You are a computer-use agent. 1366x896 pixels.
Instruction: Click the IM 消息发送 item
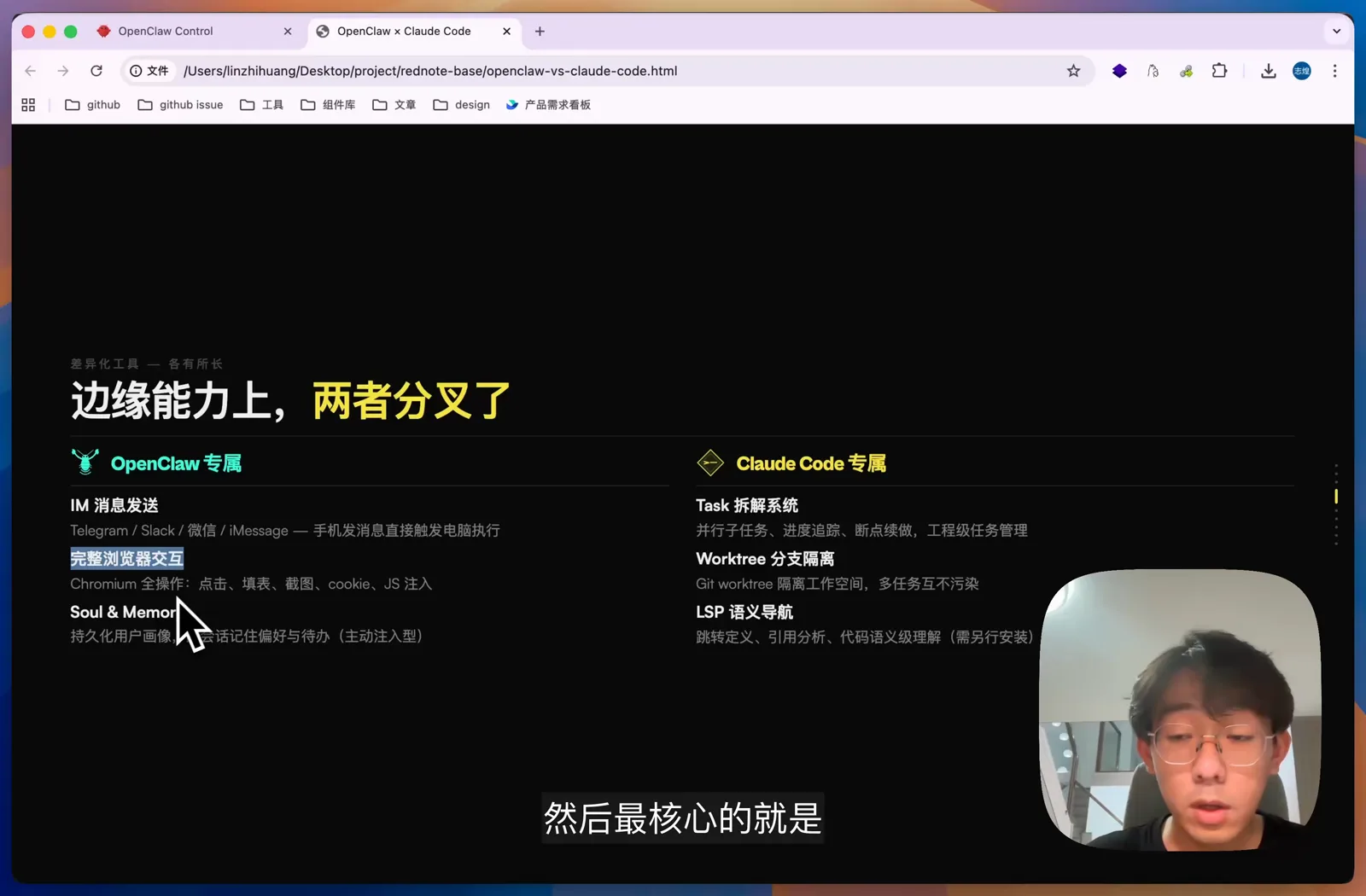114,505
